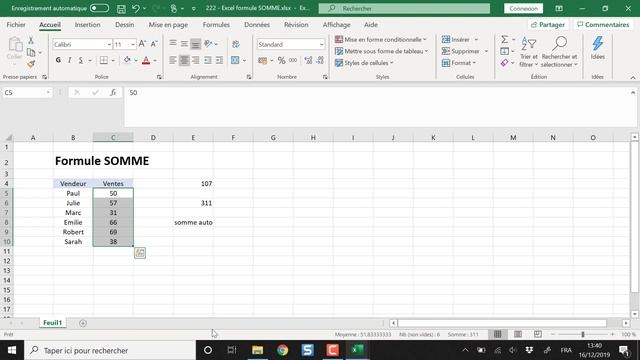
Task: Open the Calibri font name dropdown
Action: (x=109, y=44)
